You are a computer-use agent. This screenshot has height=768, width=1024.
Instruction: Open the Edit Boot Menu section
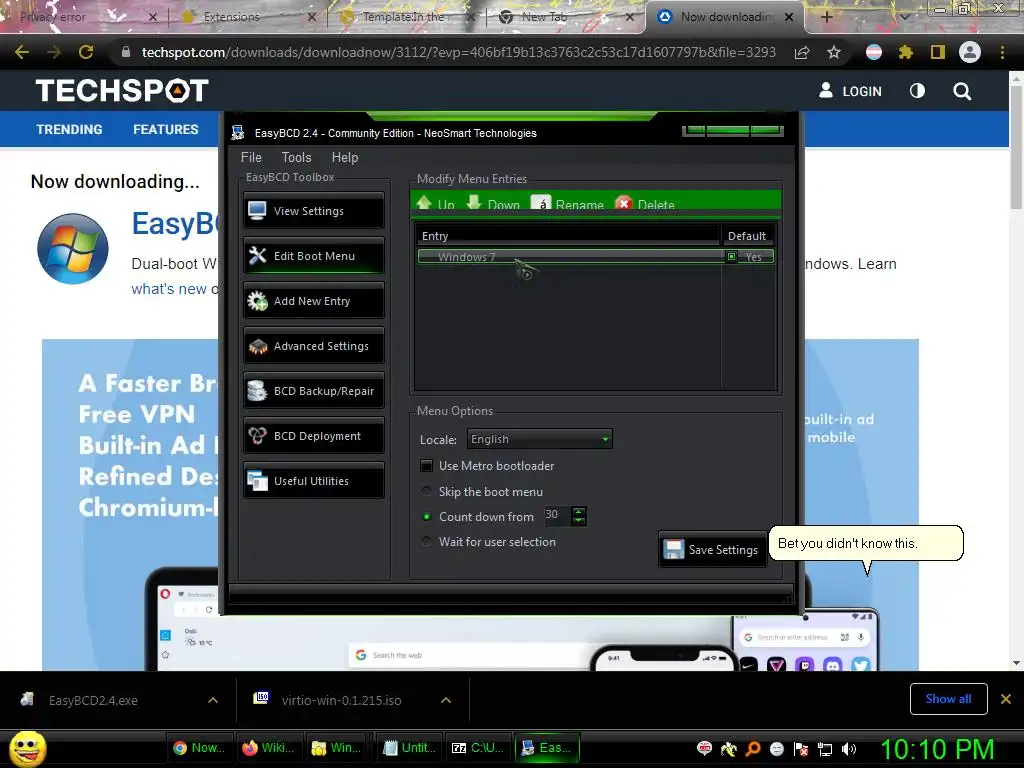pyautogui.click(x=314, y=255)
